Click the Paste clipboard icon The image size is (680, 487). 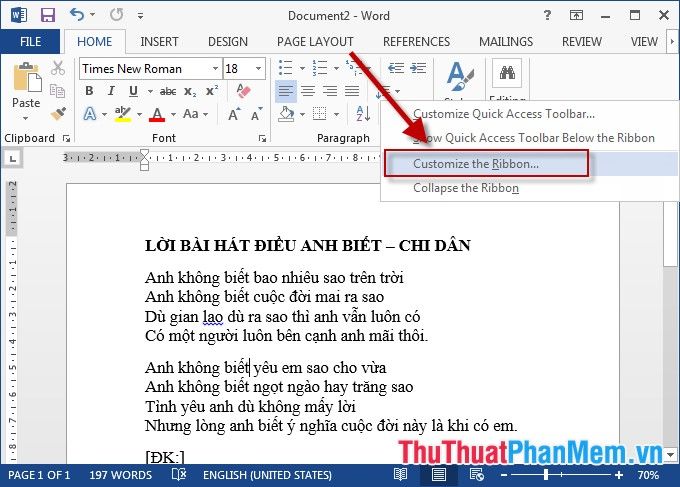tap(27, 77)
